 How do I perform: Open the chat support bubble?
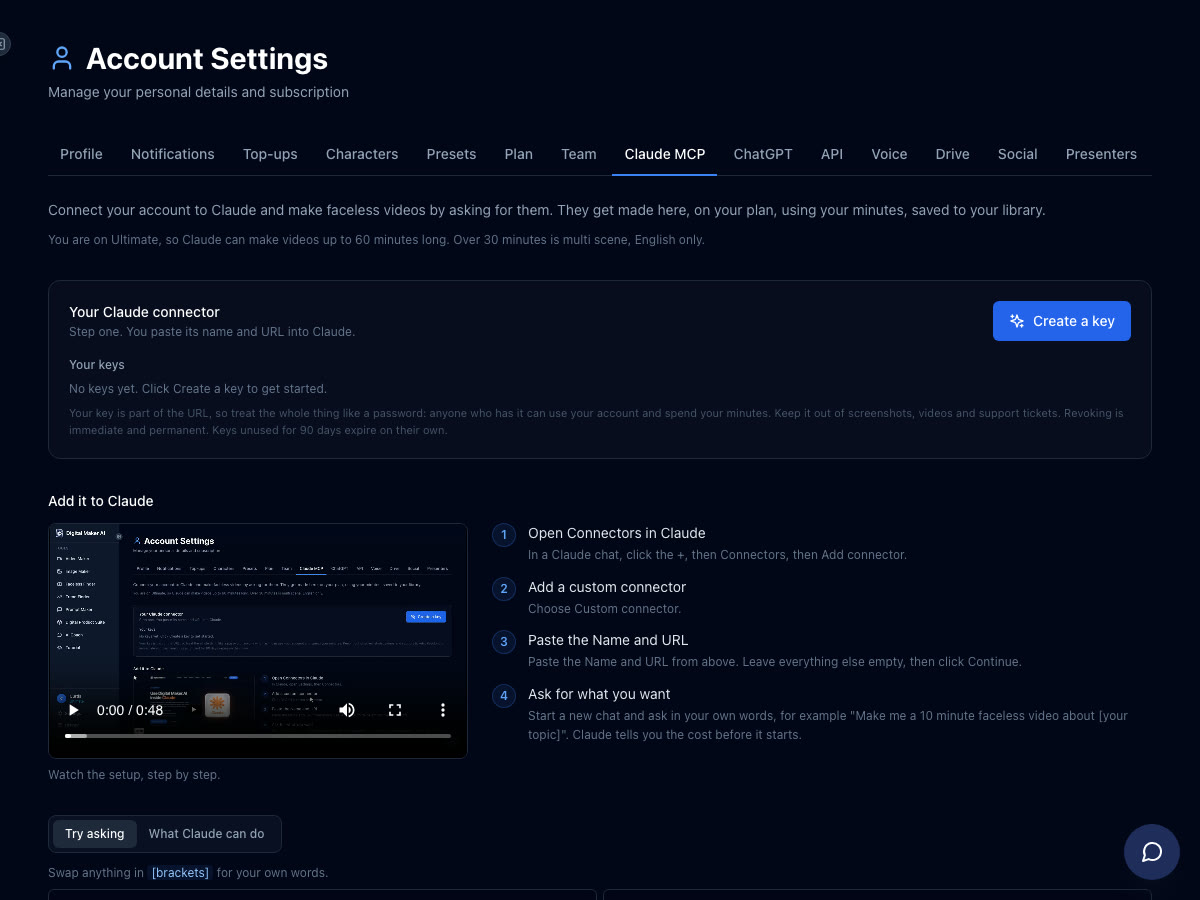click(x=1152, y=852)
